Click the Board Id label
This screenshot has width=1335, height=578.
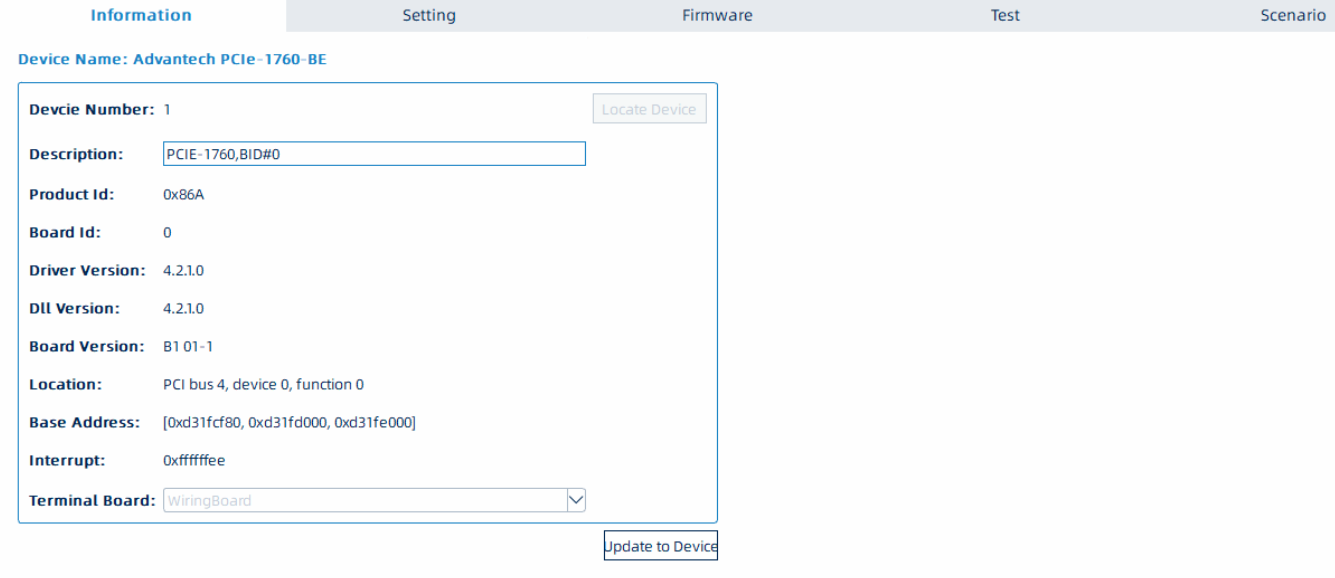pos(65,232)
